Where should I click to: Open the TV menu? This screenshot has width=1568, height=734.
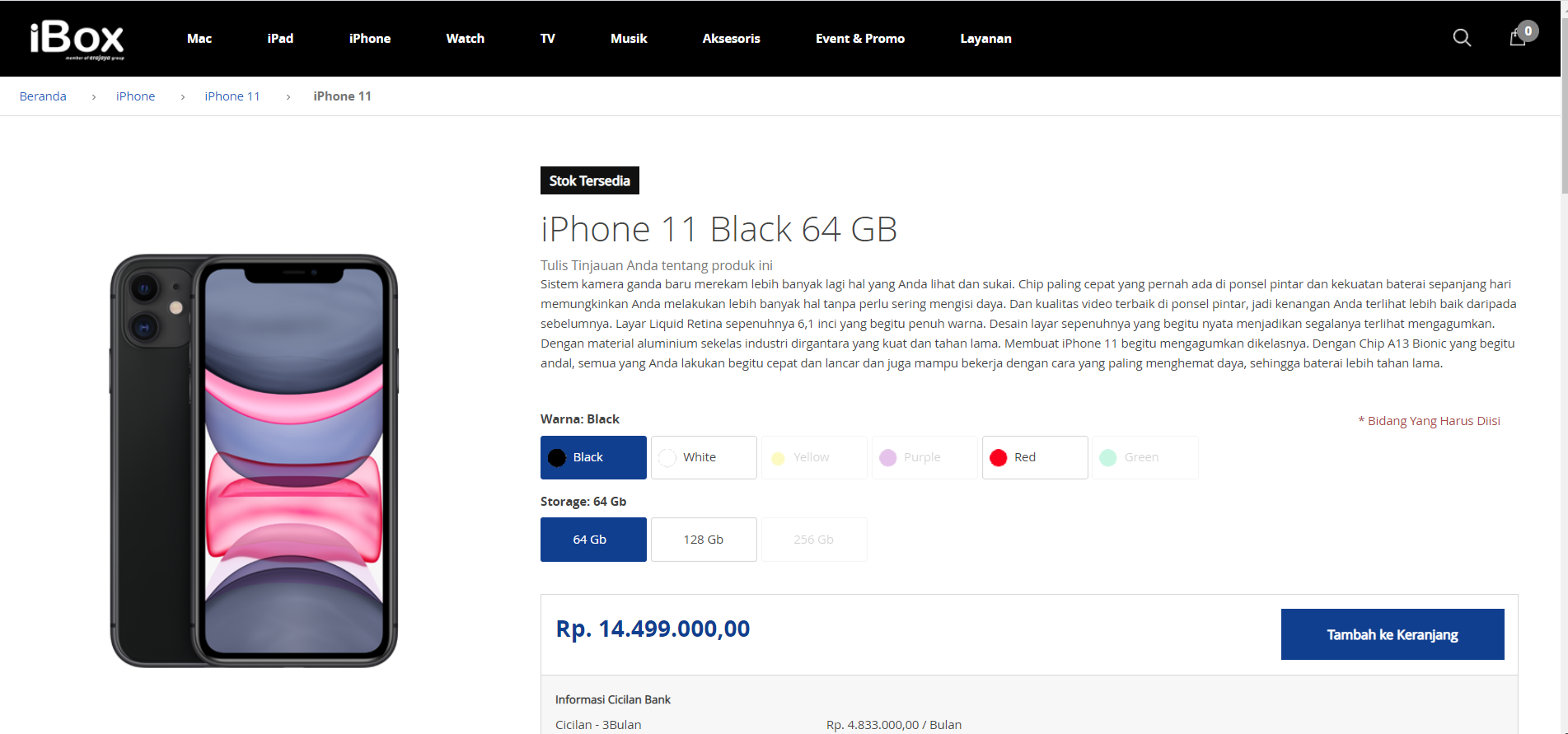click(548, 39)
